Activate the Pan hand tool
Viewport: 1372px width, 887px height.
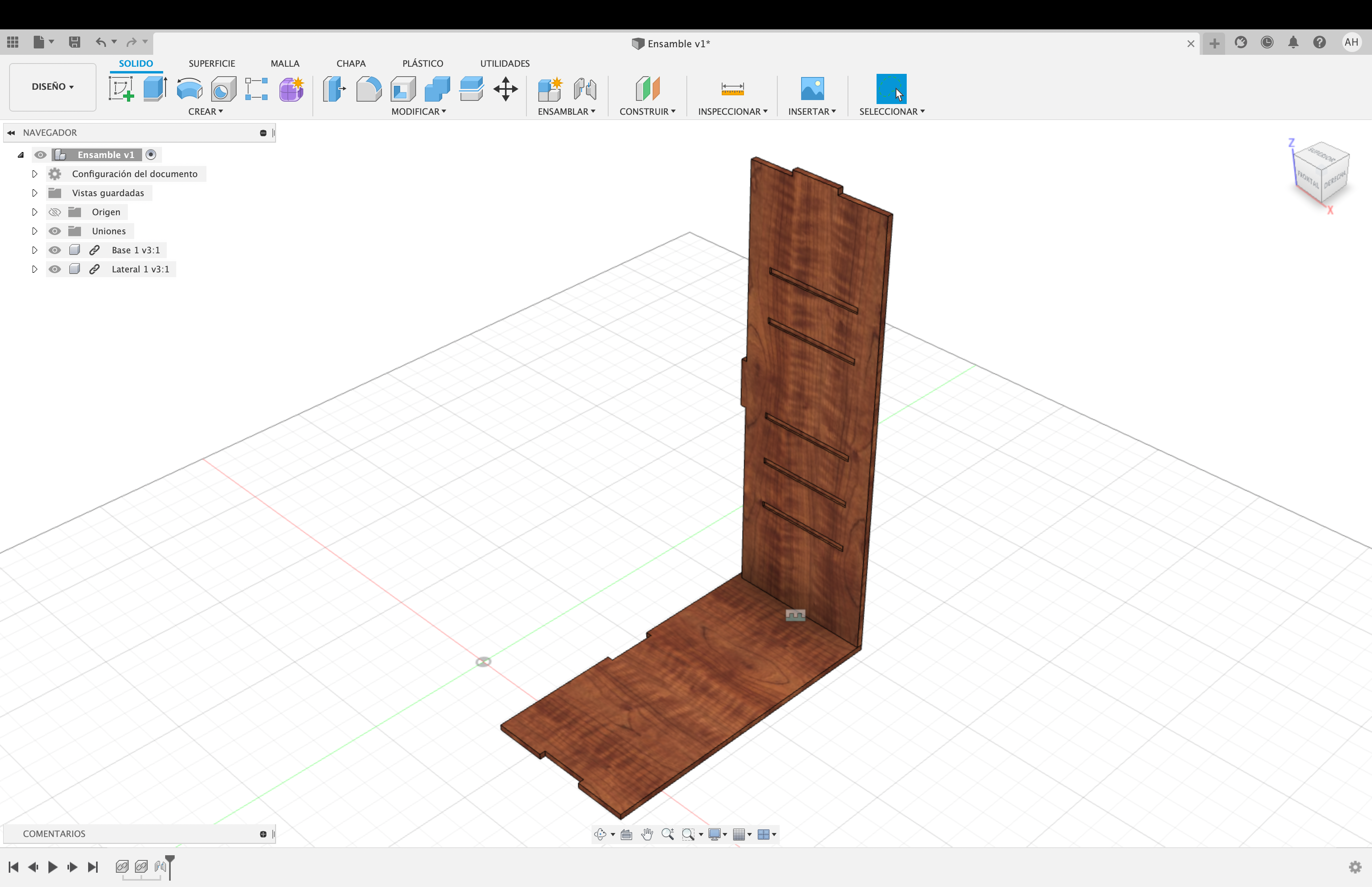coord(647,834)
